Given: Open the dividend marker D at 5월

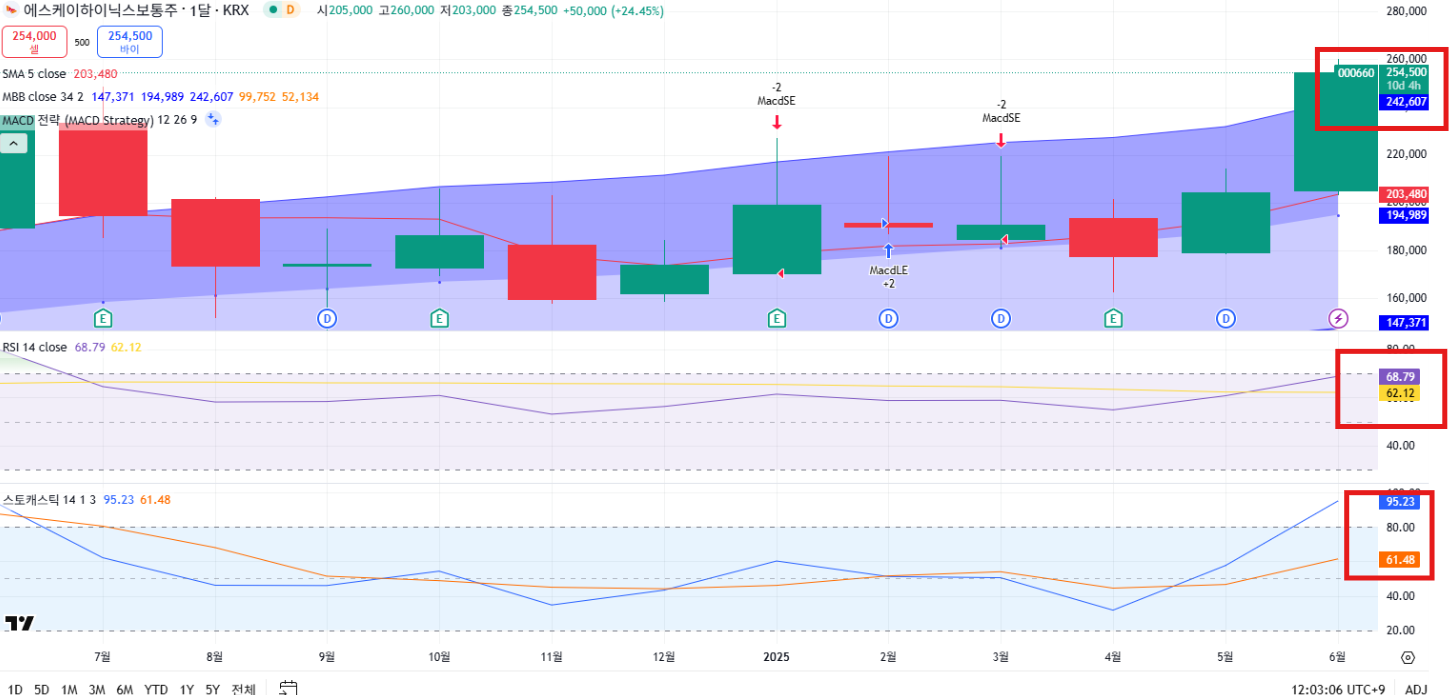Looking at the screenshot, I should click(1225, 319).
